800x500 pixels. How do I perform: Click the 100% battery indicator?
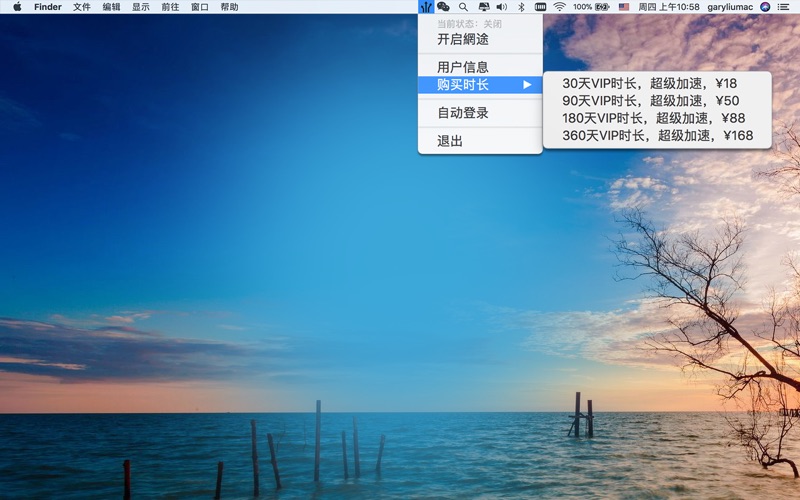tap(591, 7)
